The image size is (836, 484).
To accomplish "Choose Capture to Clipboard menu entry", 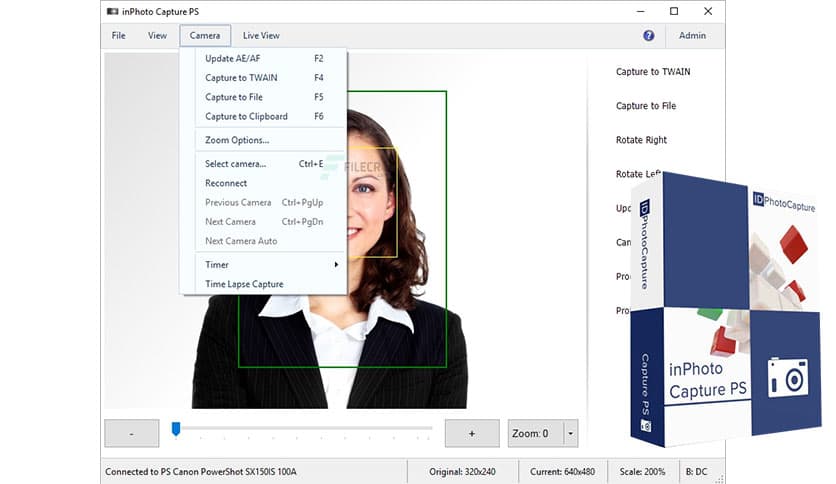I will (246, 117).
